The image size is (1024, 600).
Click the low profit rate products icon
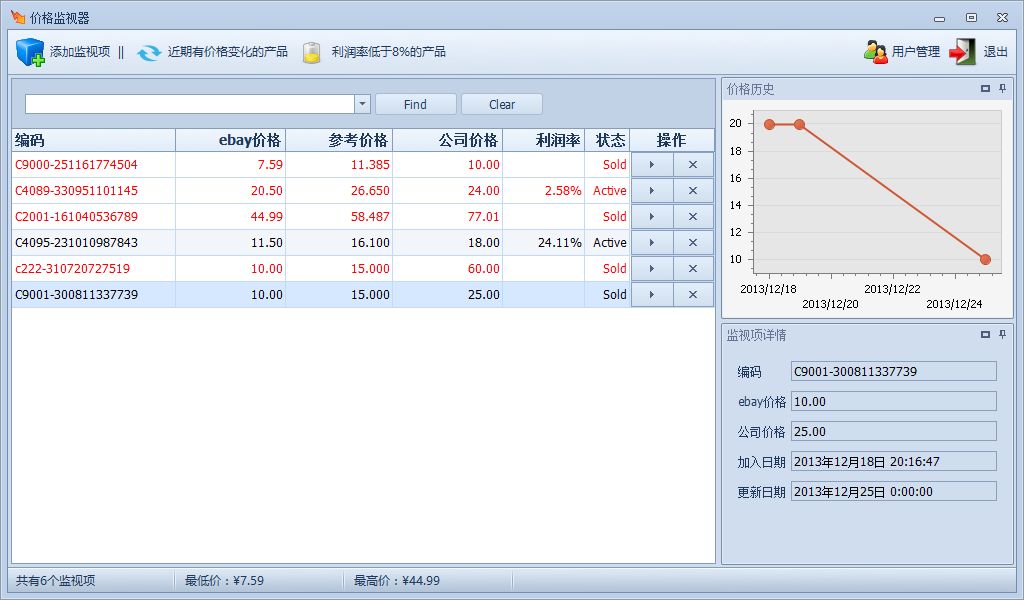(x=312, y=52)
